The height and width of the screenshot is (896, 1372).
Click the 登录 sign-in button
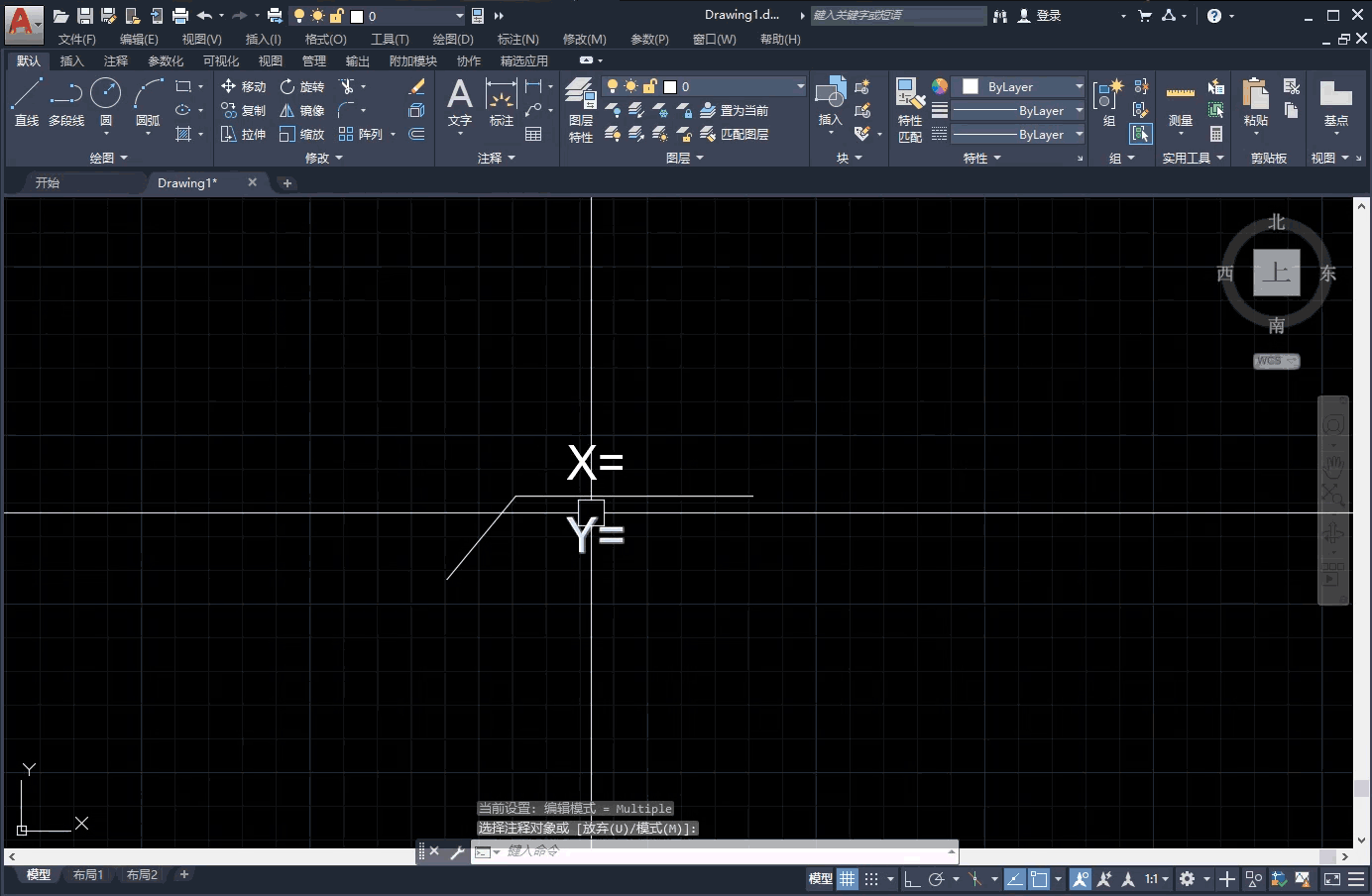pyautogui.click(x=1046, y=15)
